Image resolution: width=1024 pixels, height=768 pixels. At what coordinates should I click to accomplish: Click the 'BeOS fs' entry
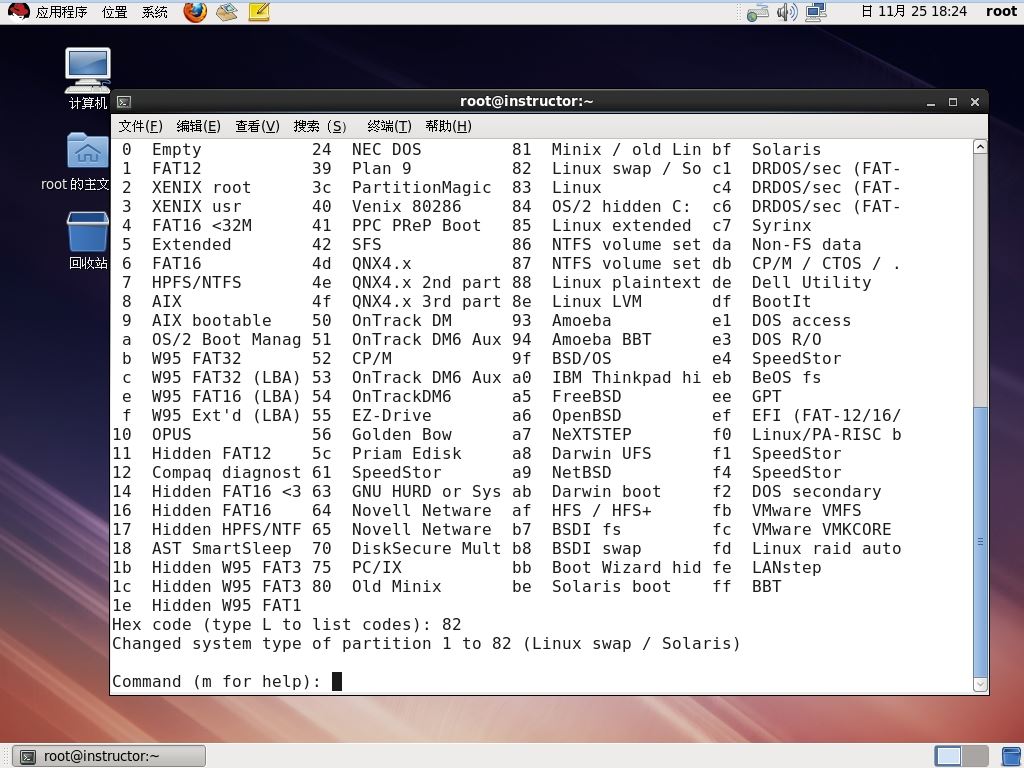(x=786, y=377)
